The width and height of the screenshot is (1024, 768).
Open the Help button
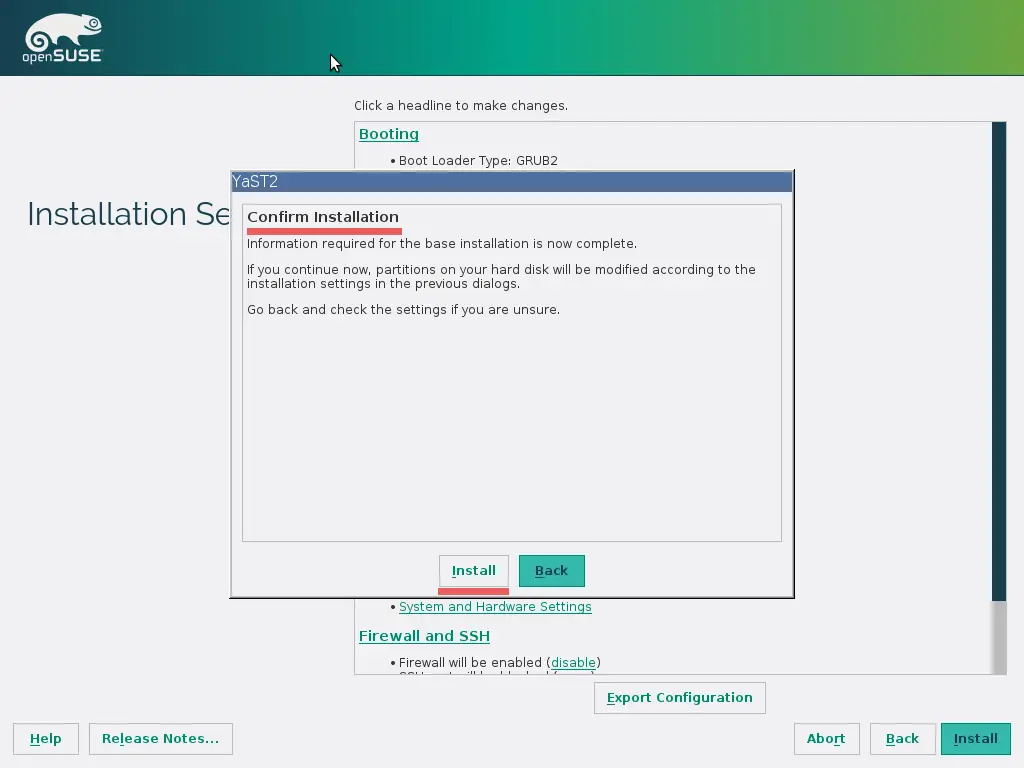click(x=46, y=739)
